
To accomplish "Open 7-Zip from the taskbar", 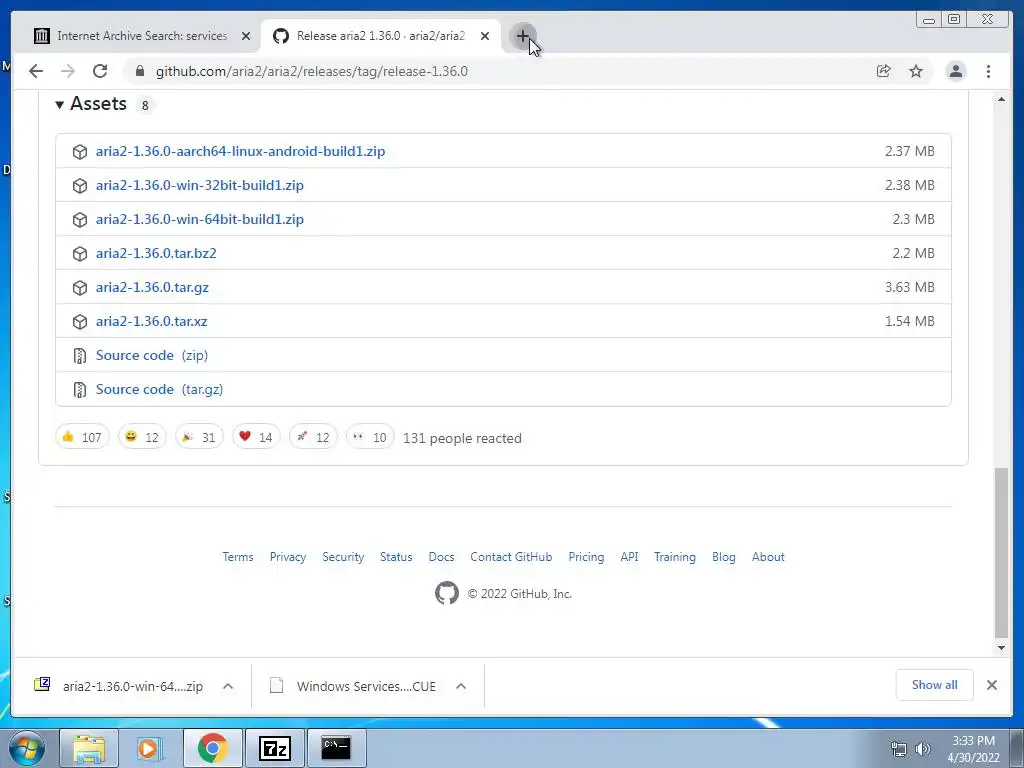I will (x=274, y=748).
